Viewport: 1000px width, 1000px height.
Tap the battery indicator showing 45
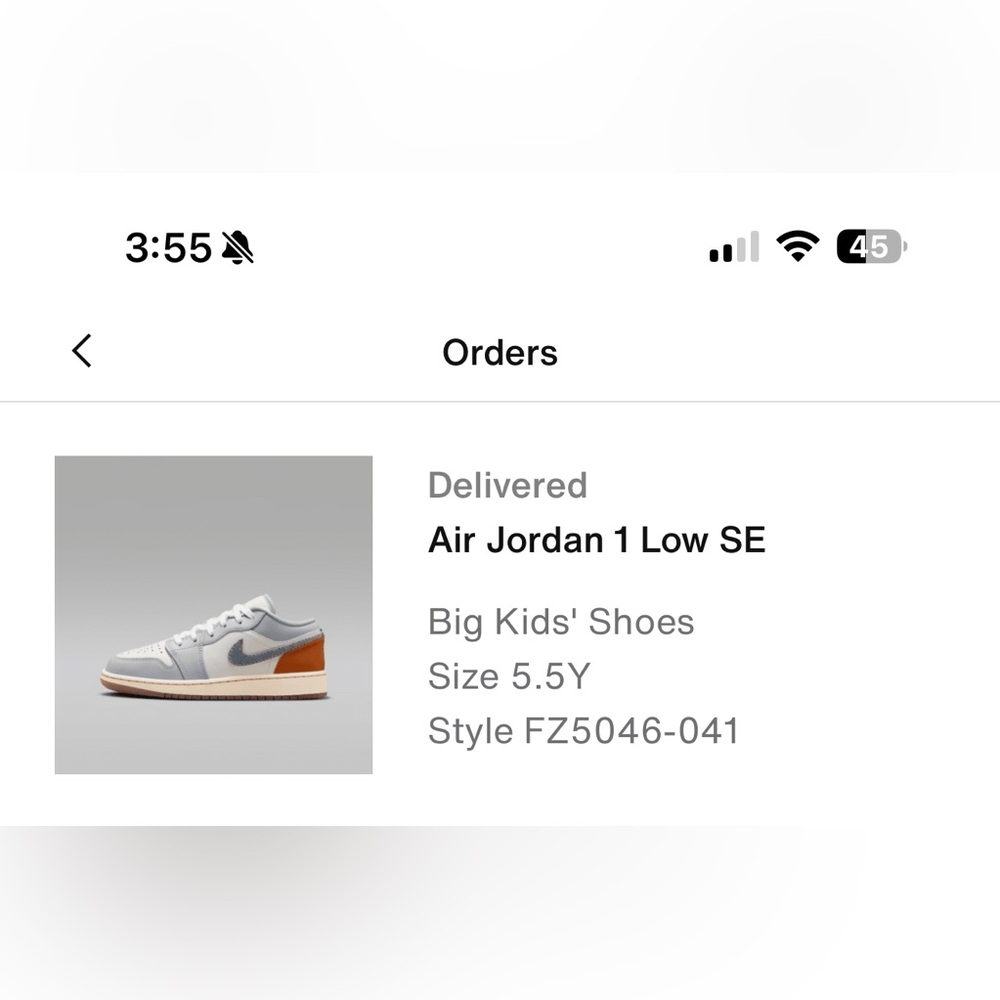pos(872,246)
